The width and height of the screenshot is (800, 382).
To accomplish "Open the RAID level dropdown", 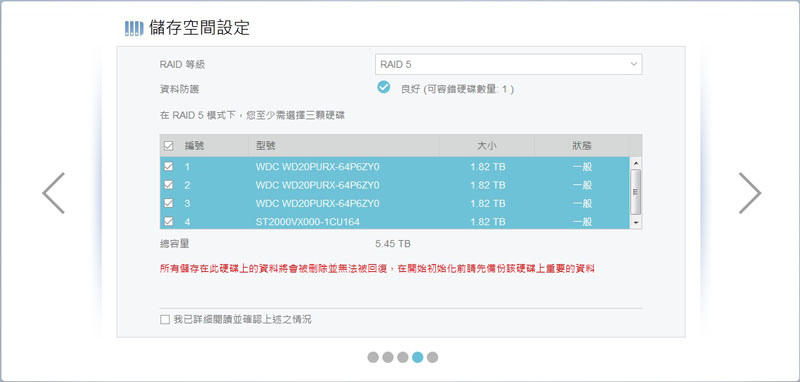I will click(x=509, y=64).
